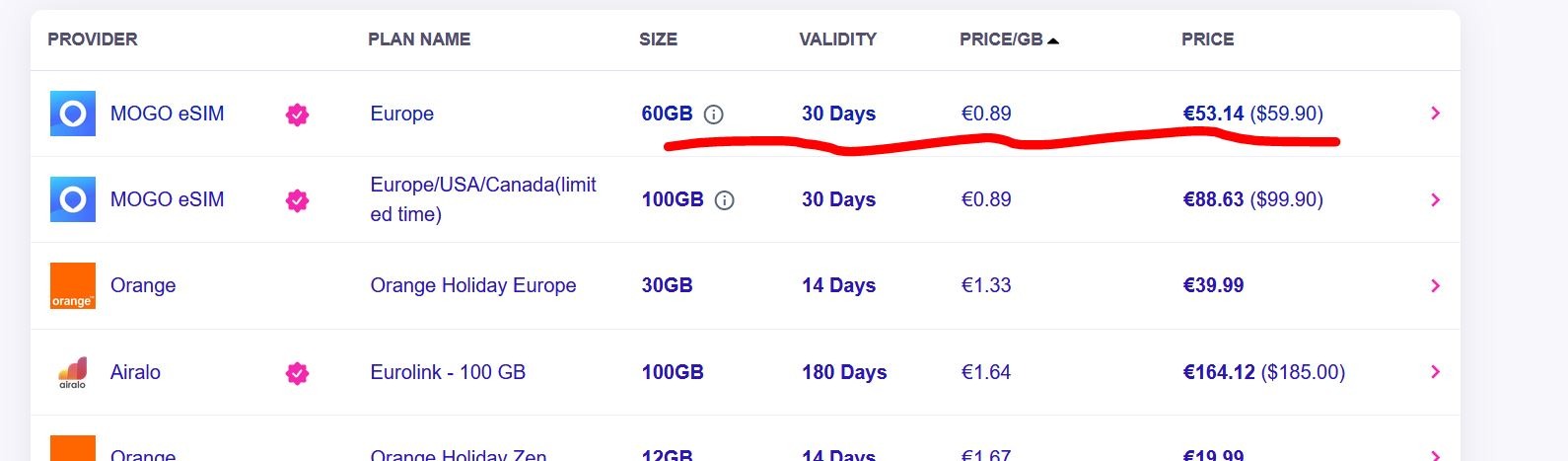Screen dimensions: 1568x461
Task: Expand the Airalo Eurolink row chevron
Action: click(1436, 372)
